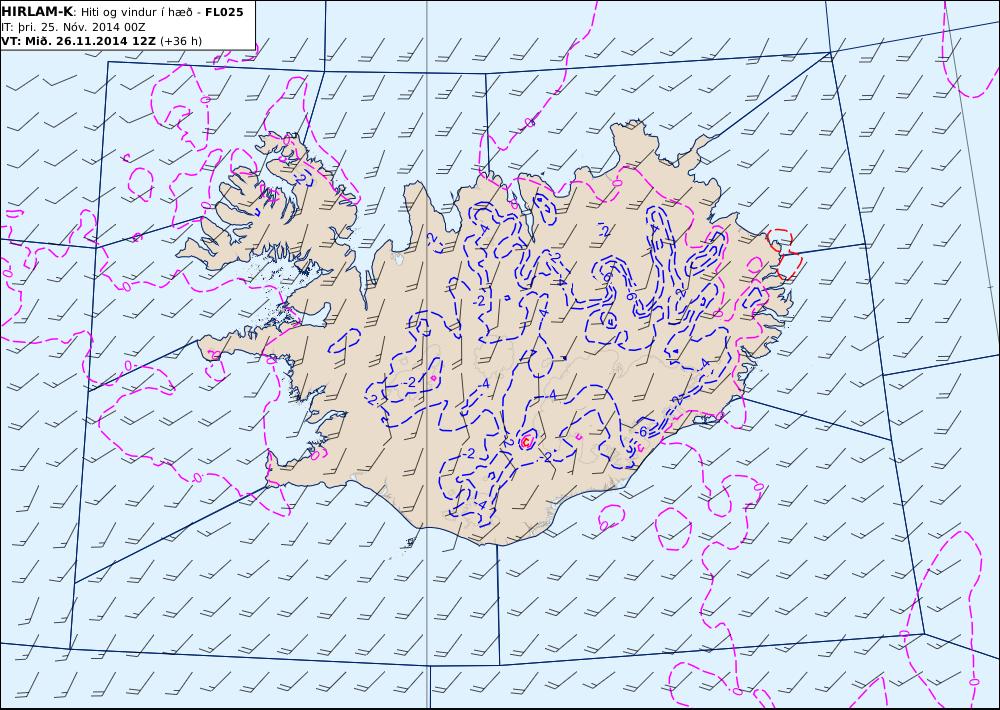This screenshot has width=1000, height=710.
Task: Click the HIRLAM-K model title text
Action: (x=38, y=11)
